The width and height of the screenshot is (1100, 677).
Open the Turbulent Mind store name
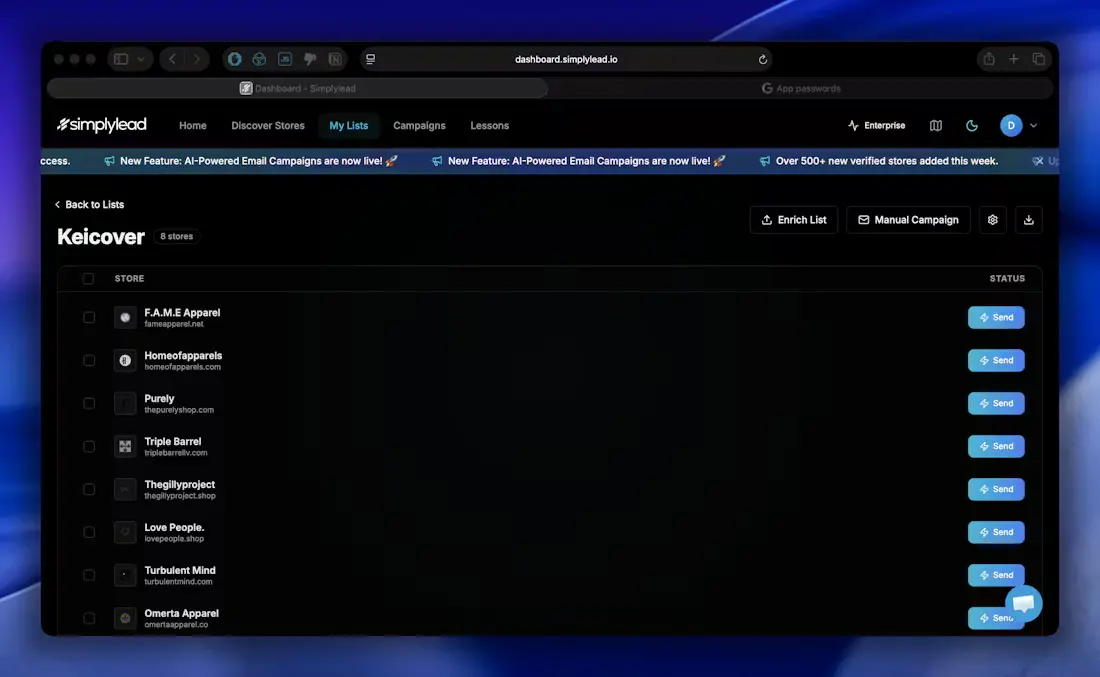[x=180, y=570]
